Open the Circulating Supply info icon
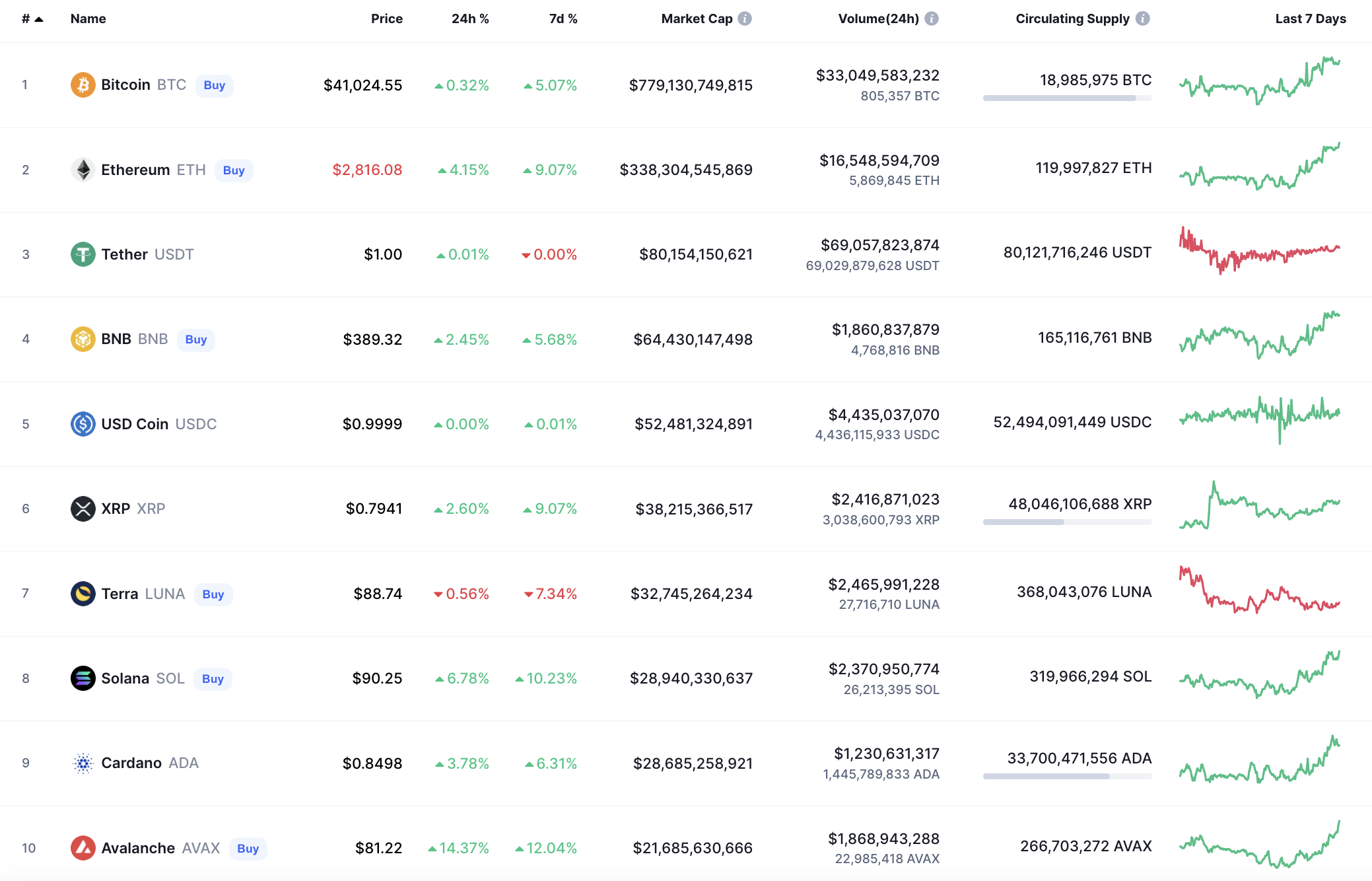Viewport: 1372px width, 881px height. click(1142, 18)
